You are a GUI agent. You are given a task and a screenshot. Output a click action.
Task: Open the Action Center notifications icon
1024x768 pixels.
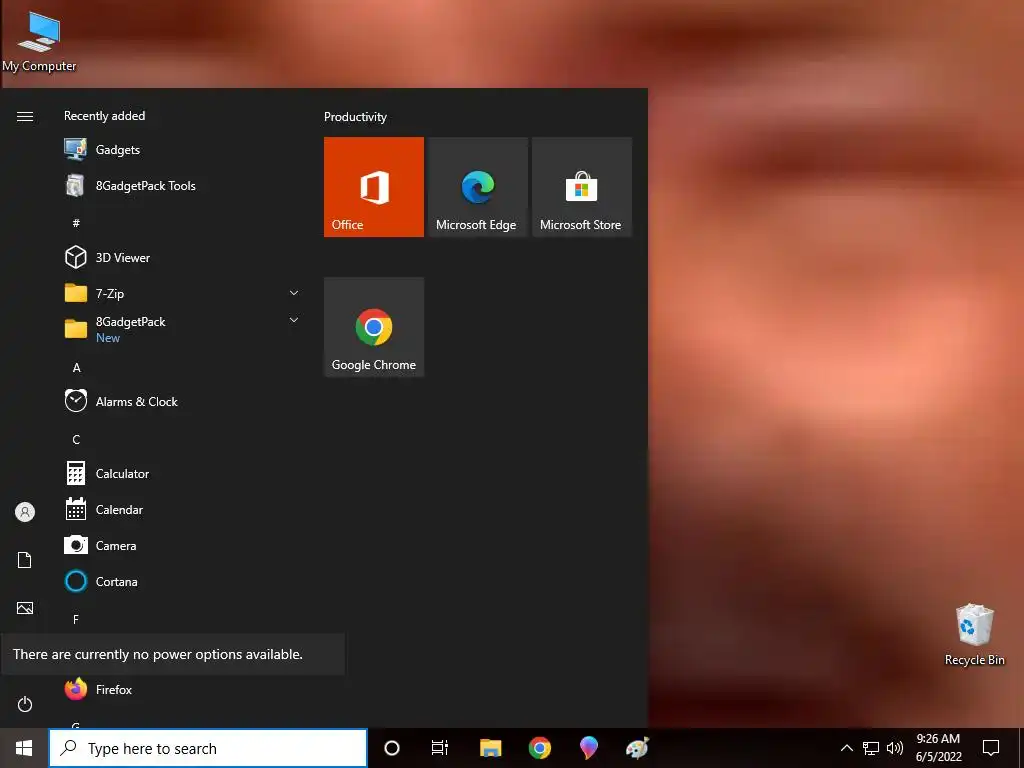(991, 748)
